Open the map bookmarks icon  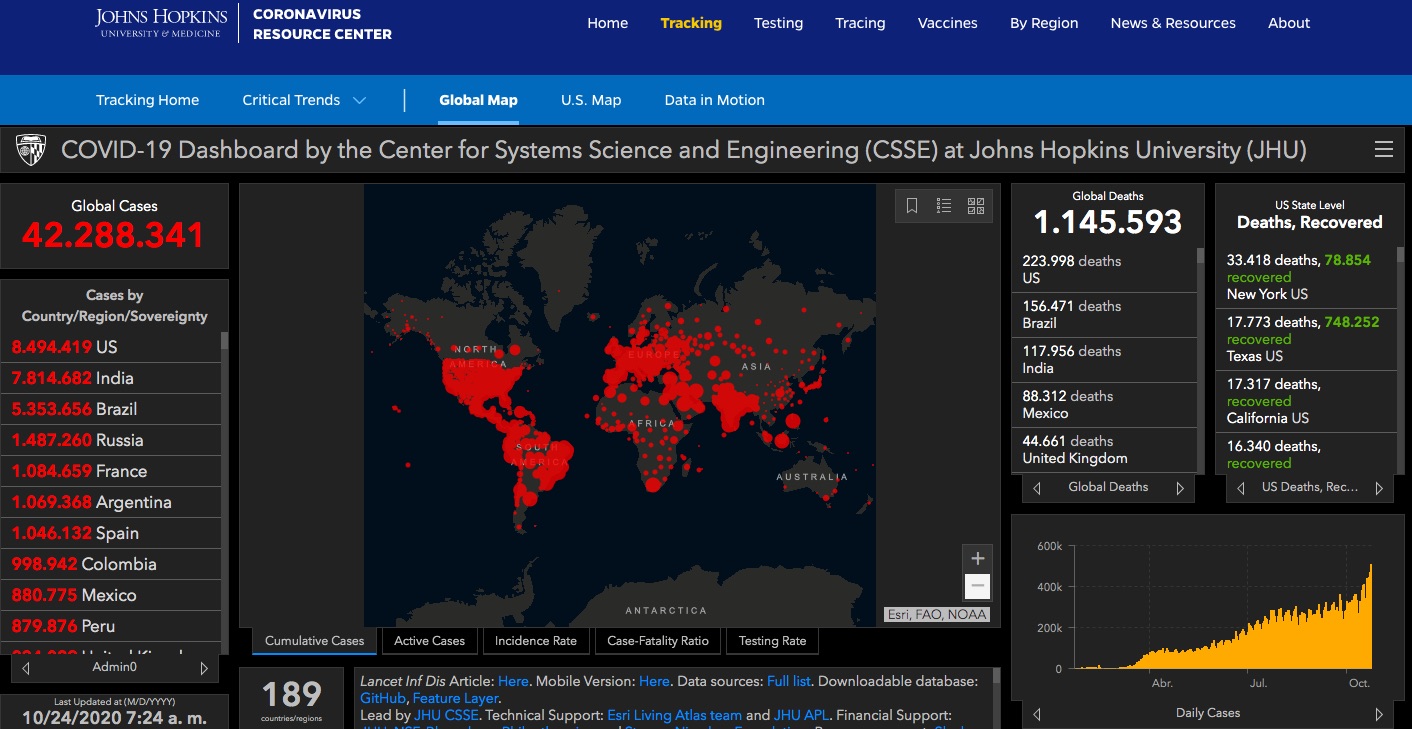tap(912, 206)
